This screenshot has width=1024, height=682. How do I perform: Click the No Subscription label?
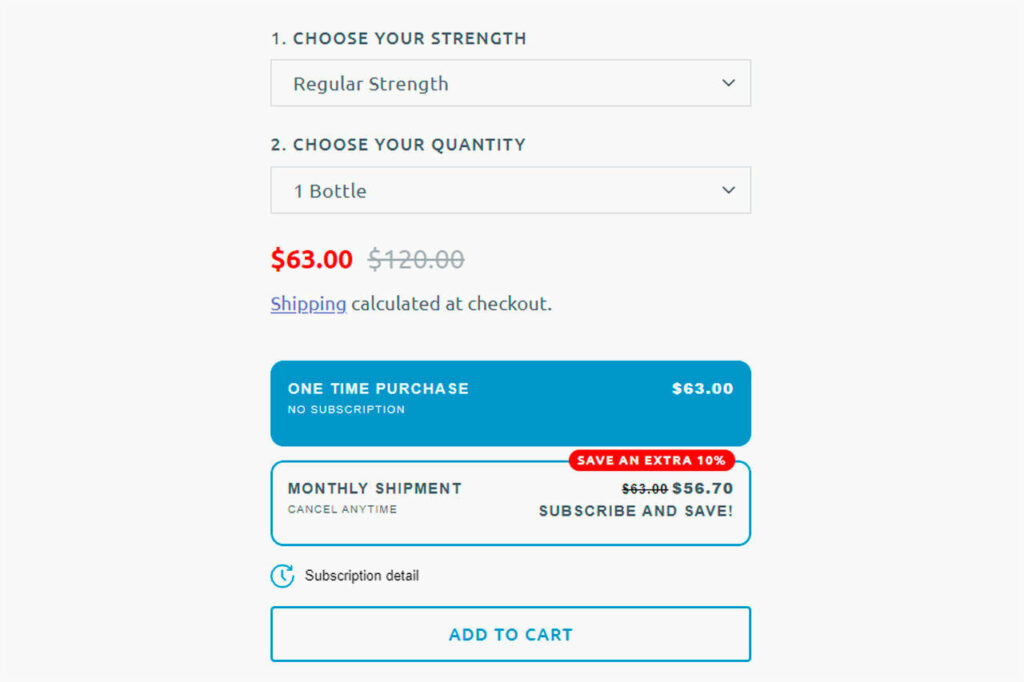click(x=346, y=410)
